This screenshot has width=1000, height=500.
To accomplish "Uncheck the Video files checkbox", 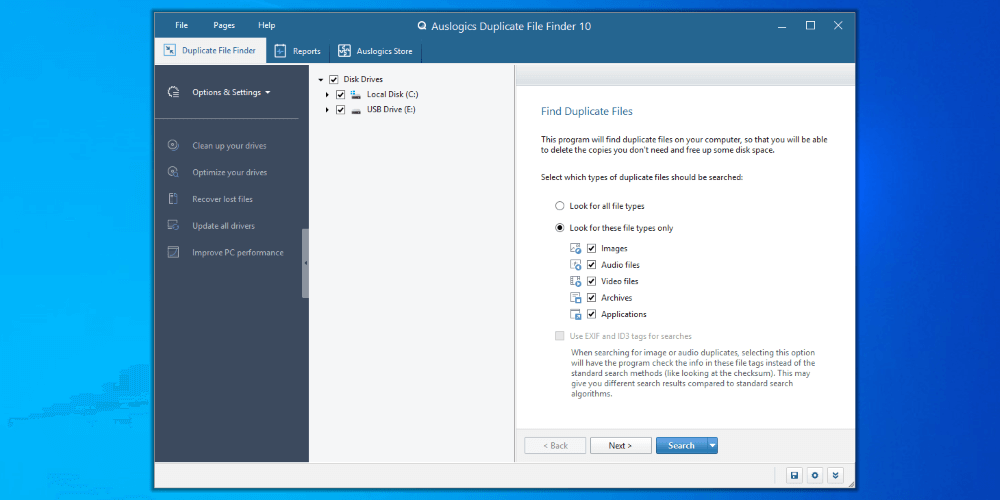I will [x=592, y=281].
